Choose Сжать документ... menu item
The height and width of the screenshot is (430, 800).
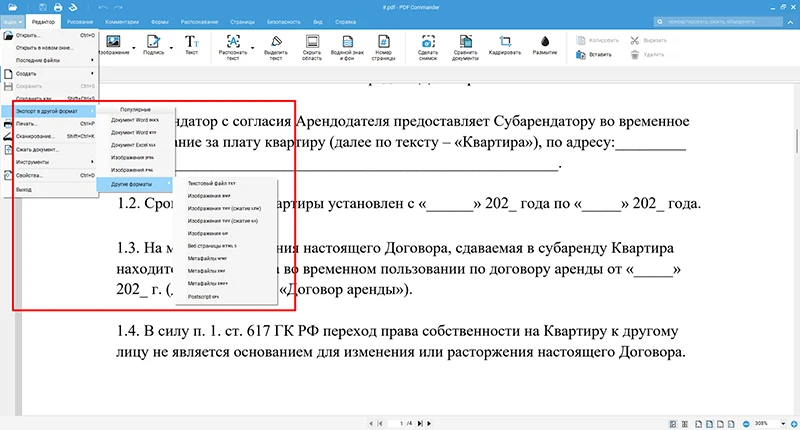pos(50,150)
